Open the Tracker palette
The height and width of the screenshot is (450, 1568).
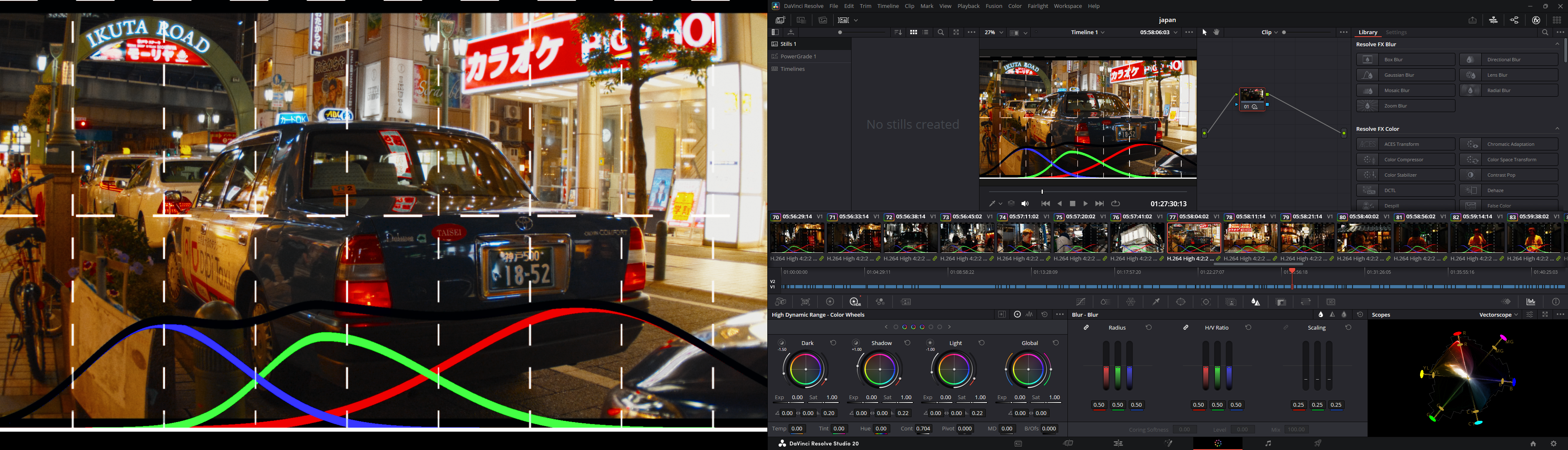point(1206,302)
